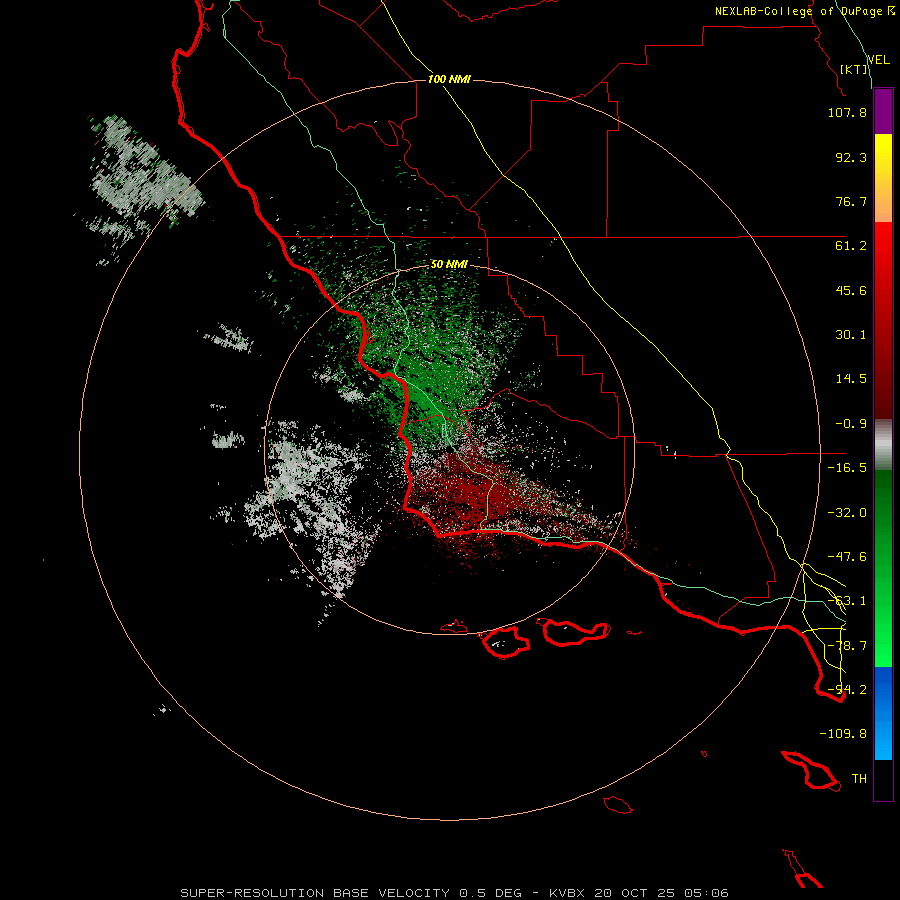Click the Super-Resolution Base Velocity caption

coord(455,893)
